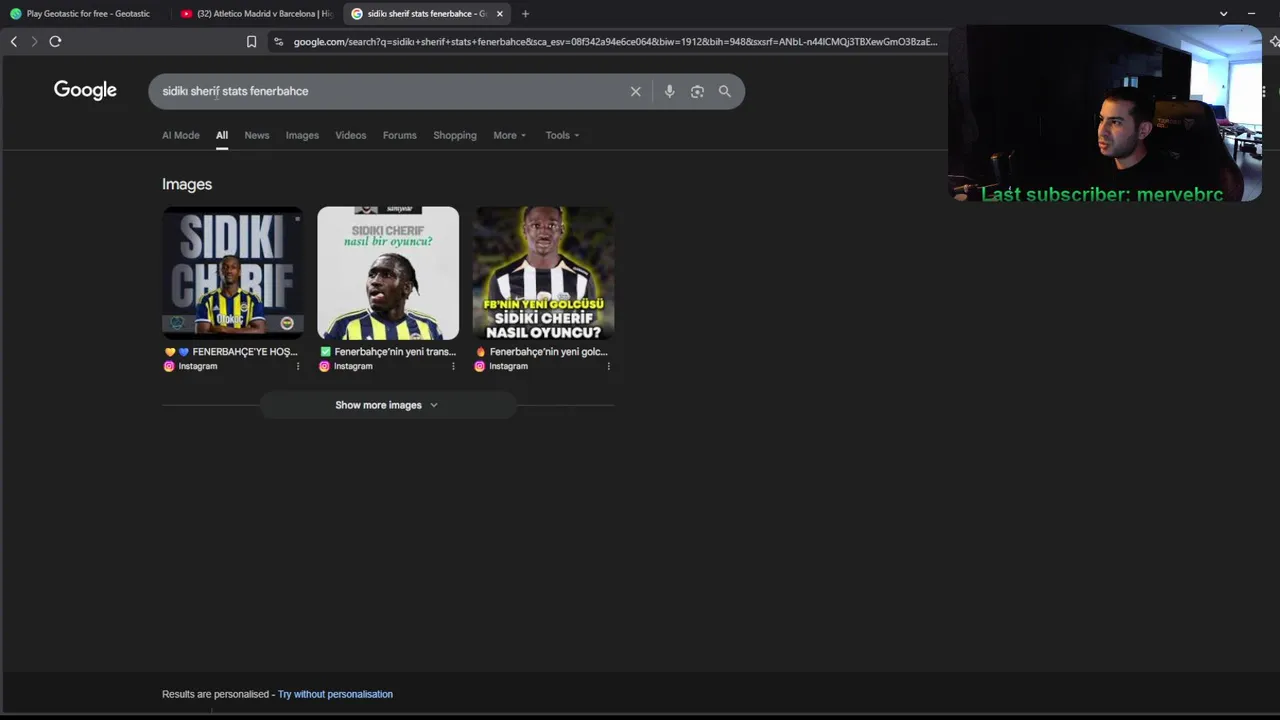Open search by image camera icon

[697, 91]
